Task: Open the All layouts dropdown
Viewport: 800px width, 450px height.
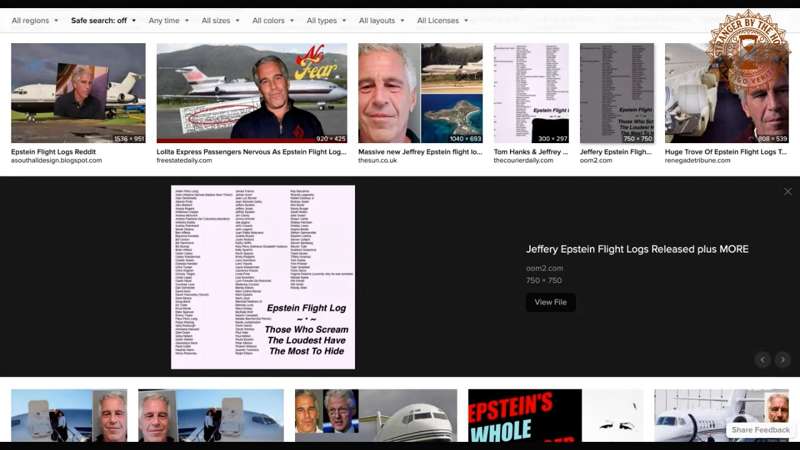Action: click(x=381, y=20)
